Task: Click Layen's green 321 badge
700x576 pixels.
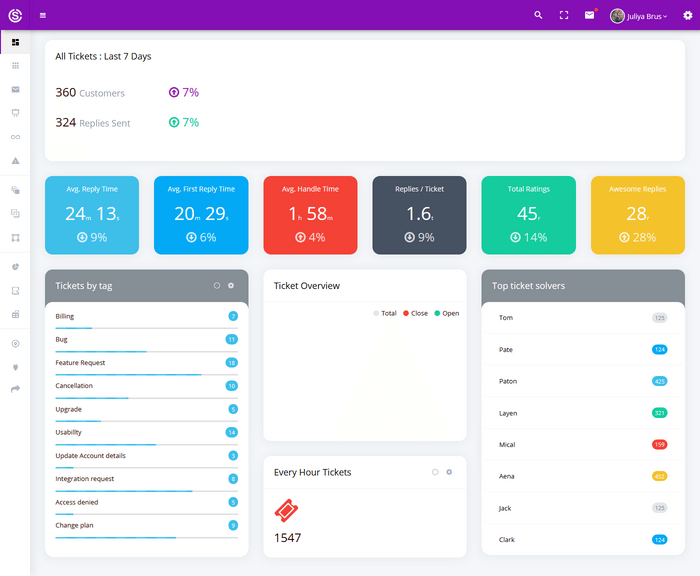Action: [660, 413]
